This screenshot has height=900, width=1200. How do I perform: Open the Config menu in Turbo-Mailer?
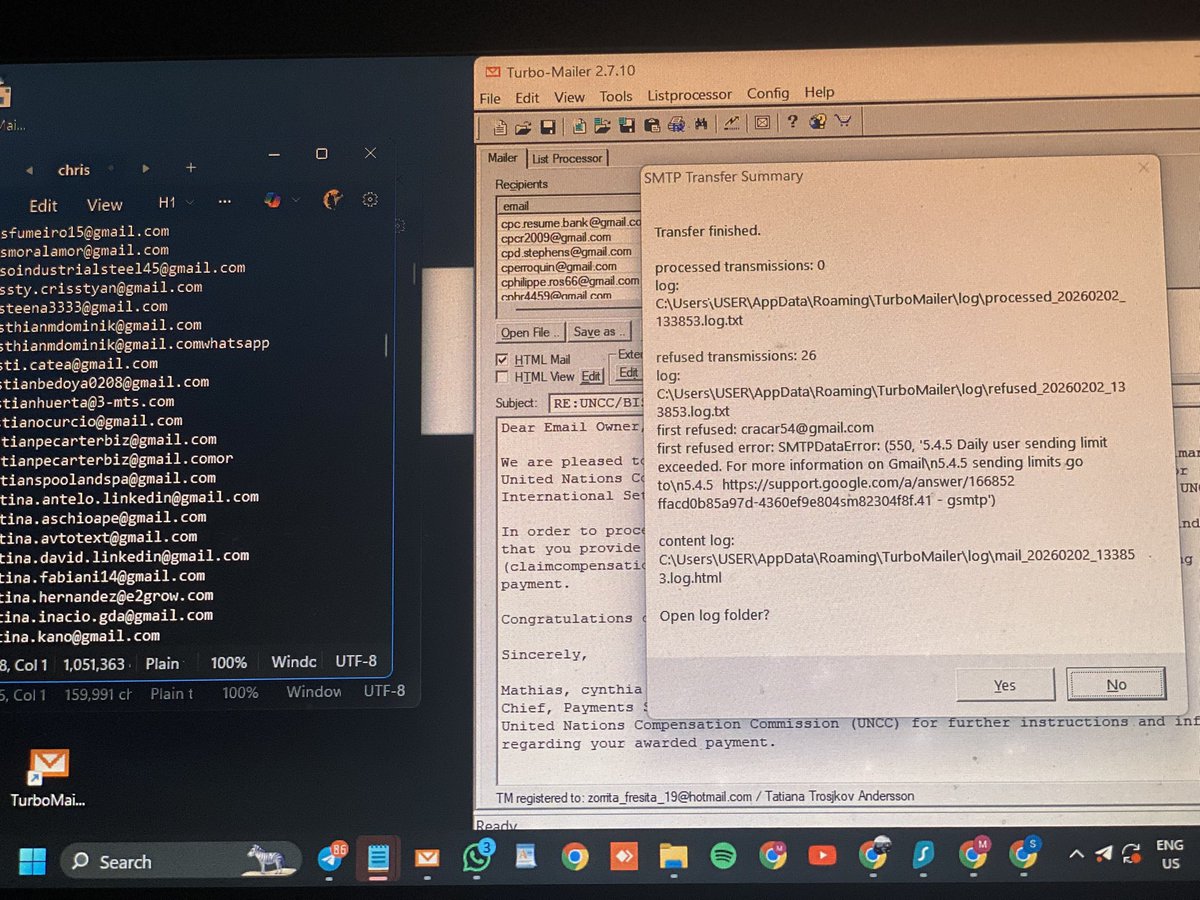(x=768, y=93)
